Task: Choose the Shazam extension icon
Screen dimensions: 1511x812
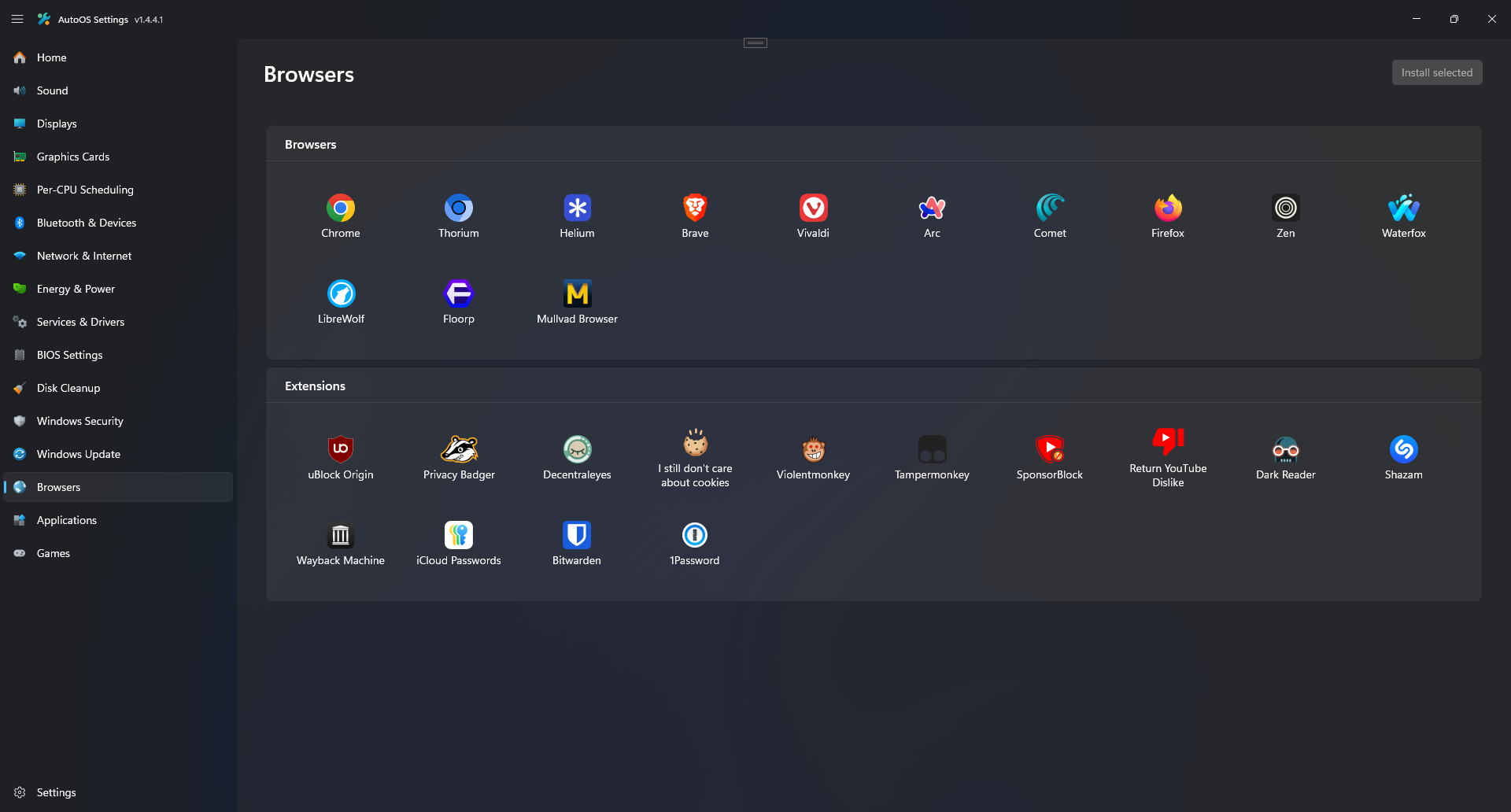Action: tap(1404, 449)
